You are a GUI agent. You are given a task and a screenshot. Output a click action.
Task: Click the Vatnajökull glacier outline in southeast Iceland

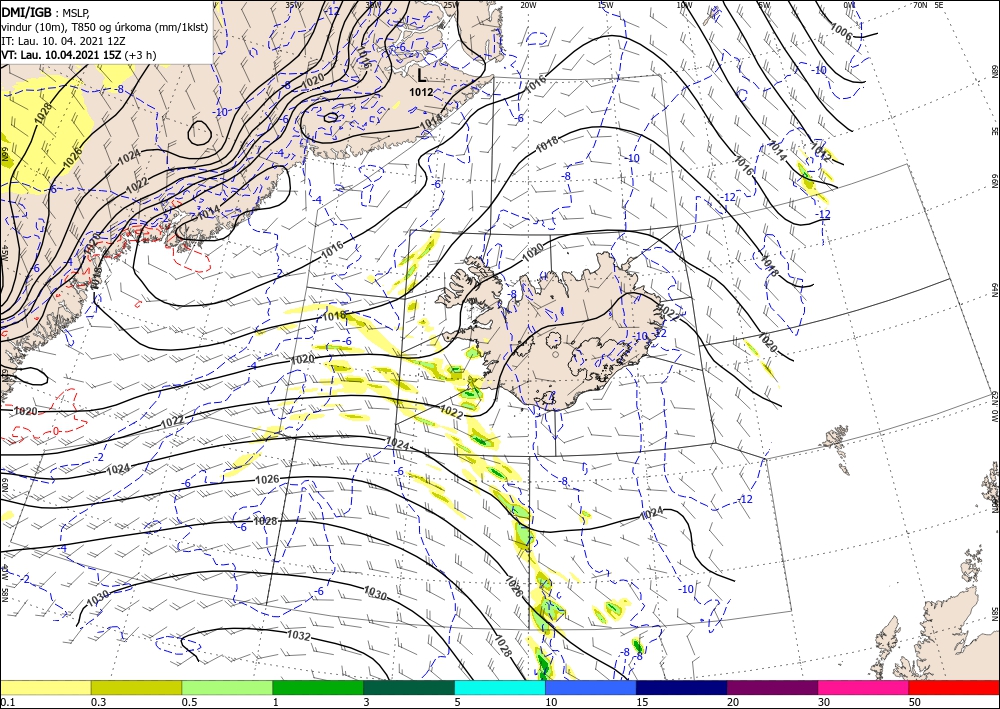point(599,358)
